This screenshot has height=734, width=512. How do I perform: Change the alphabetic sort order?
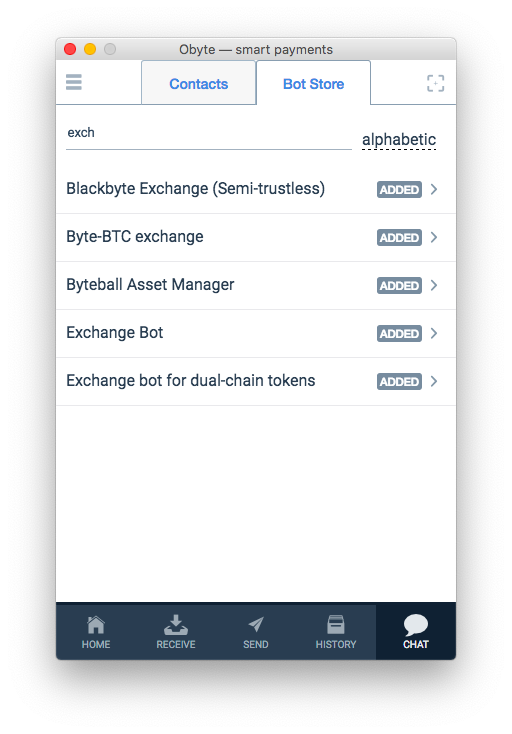point(399,139)
